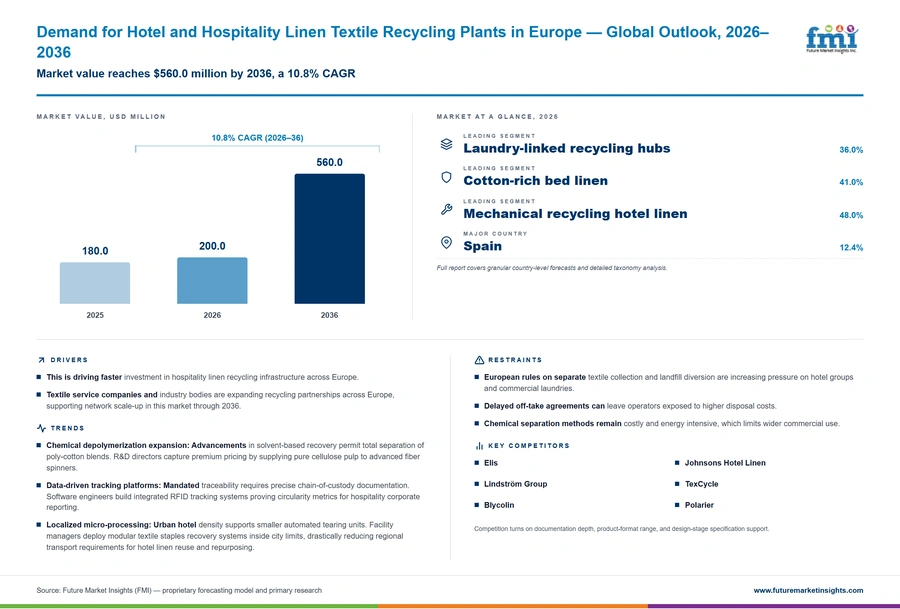Click the arrow icon next to Drivers
The height and width of the screenshot is (609, 900).
click(x=41, y=360)
